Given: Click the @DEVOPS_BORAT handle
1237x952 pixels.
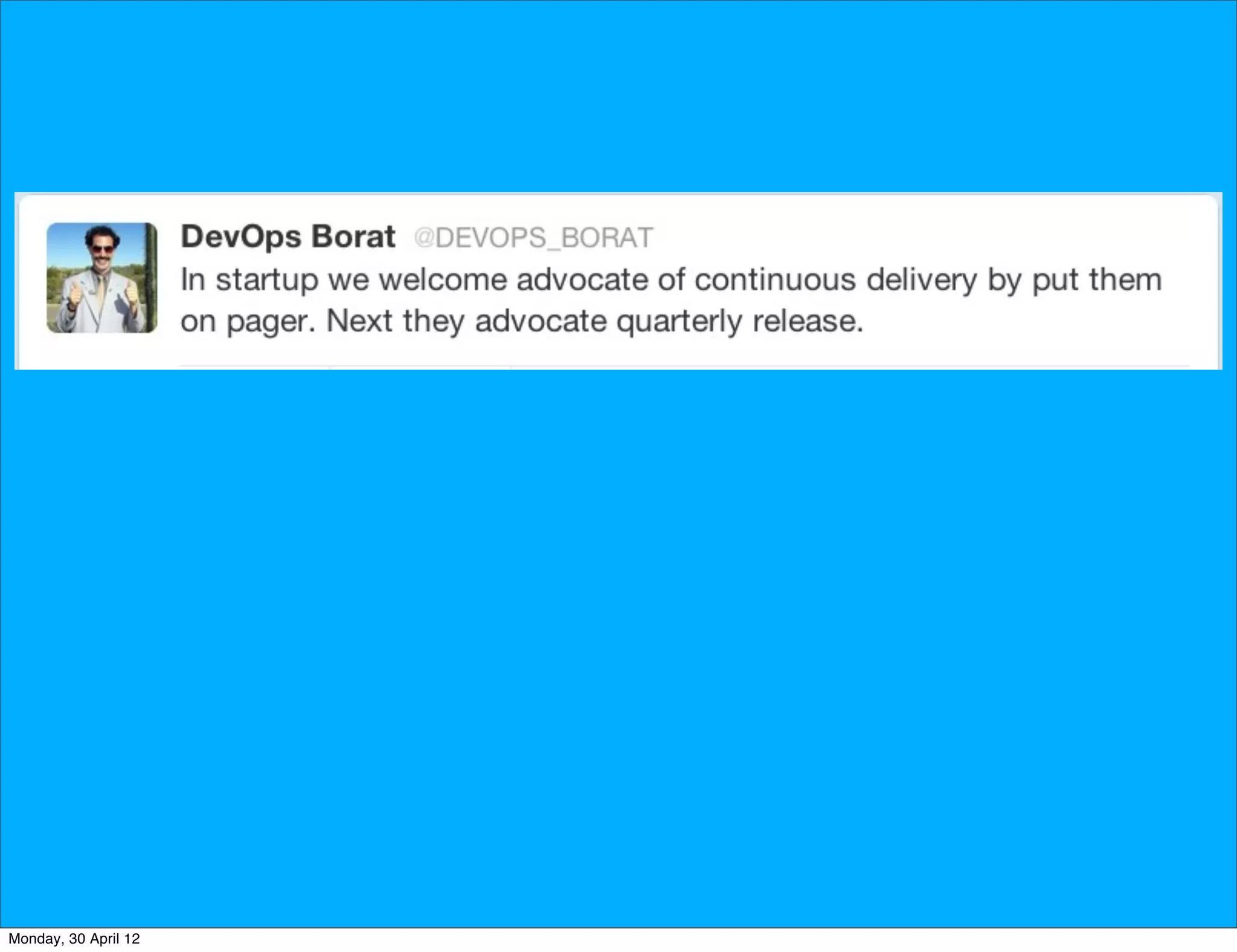Looking at the screenshot, I should [533, 237].
